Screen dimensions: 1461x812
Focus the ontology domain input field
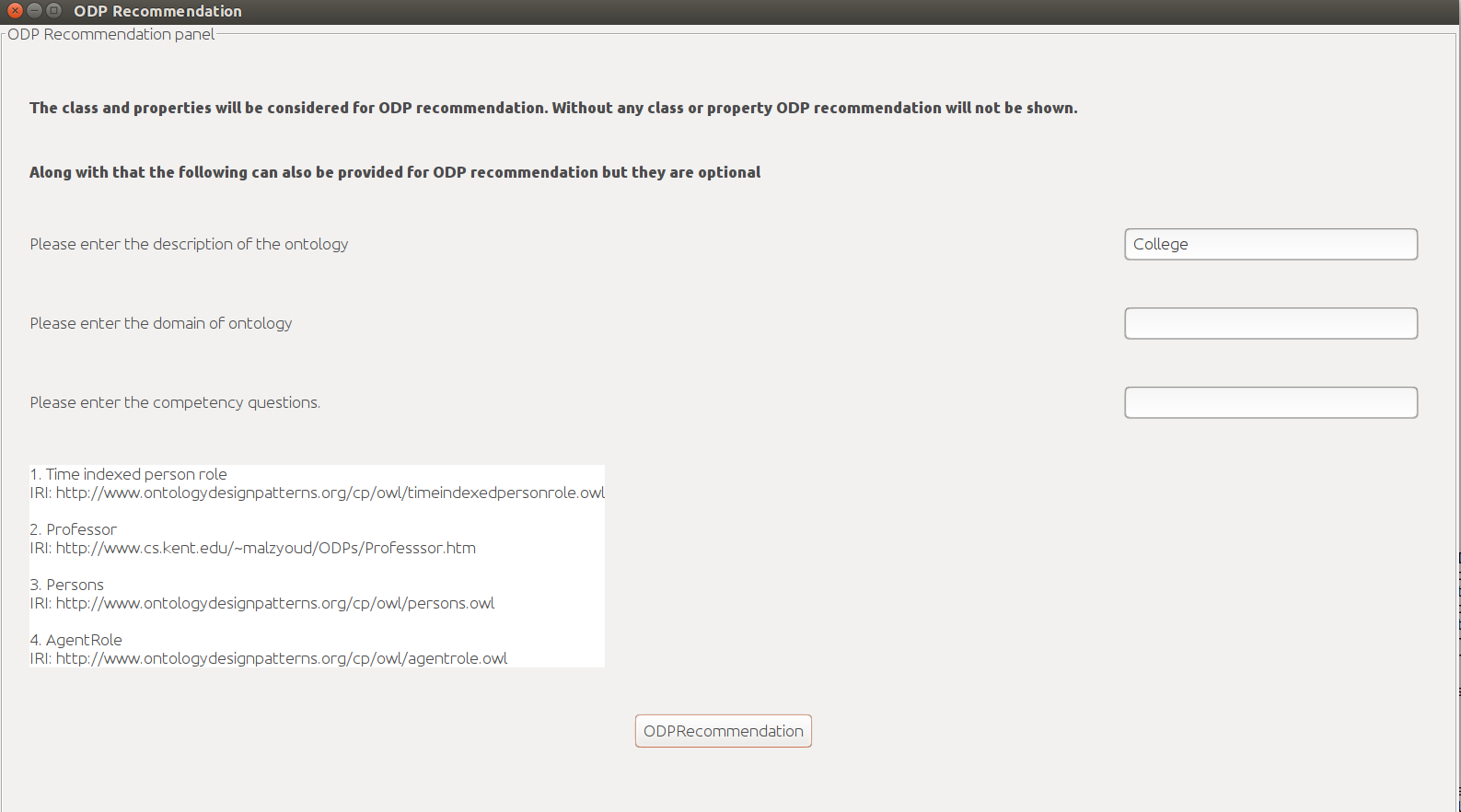pos(1270,323)
